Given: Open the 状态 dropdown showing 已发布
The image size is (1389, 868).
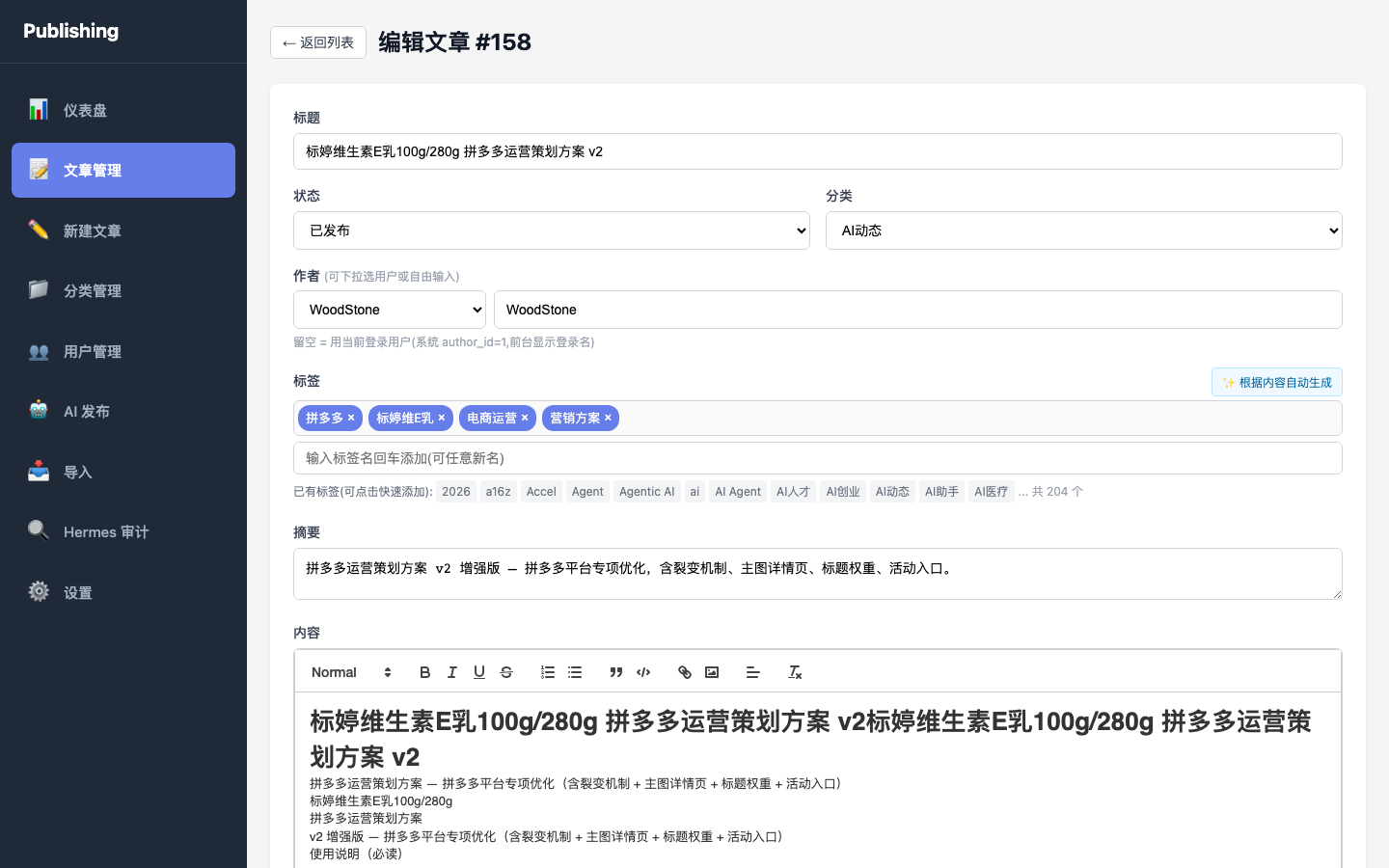Looking at the screenshot, I should coord(552,231).
